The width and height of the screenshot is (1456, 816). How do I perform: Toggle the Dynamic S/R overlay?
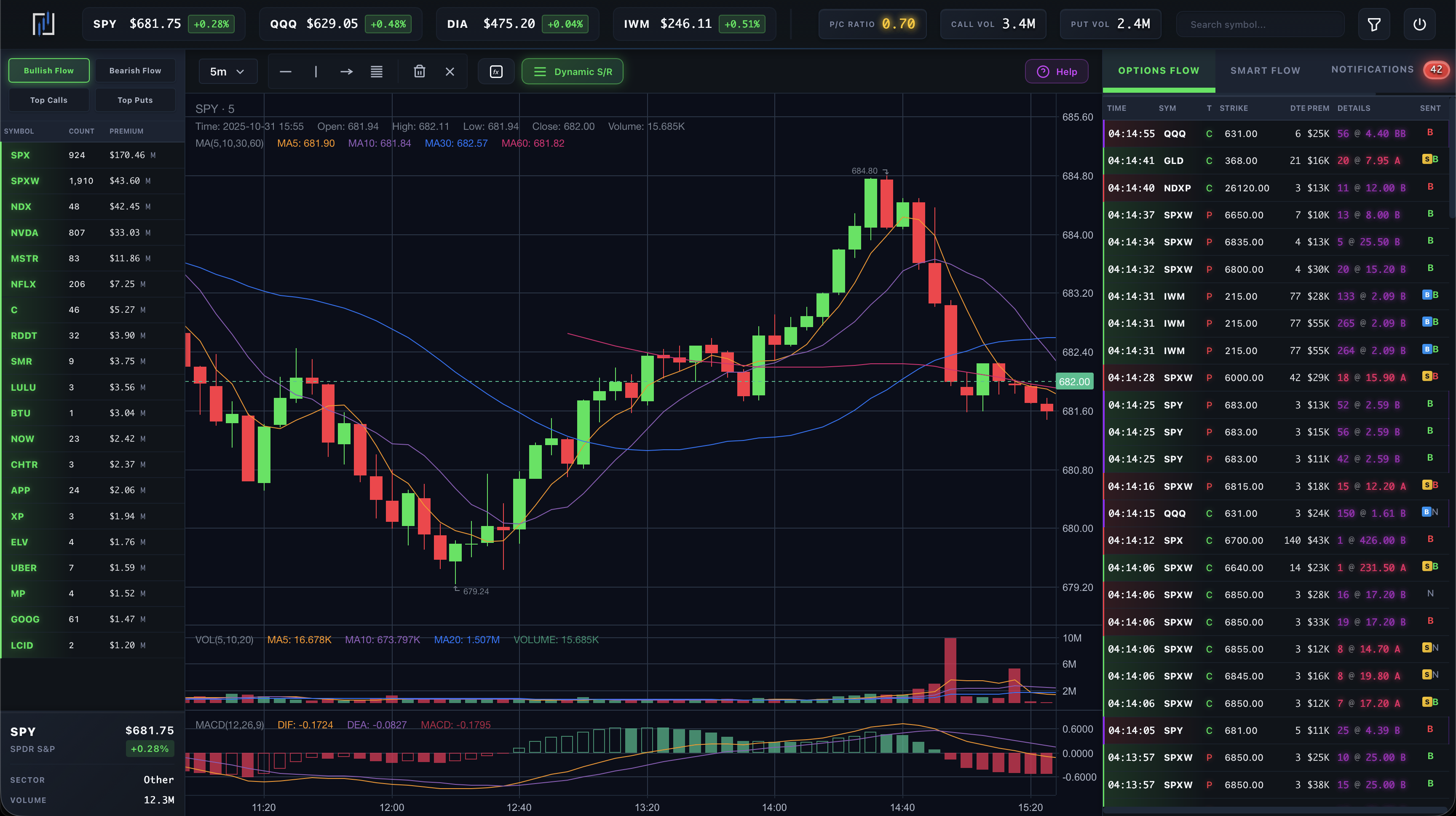click(x=572, y=71)
